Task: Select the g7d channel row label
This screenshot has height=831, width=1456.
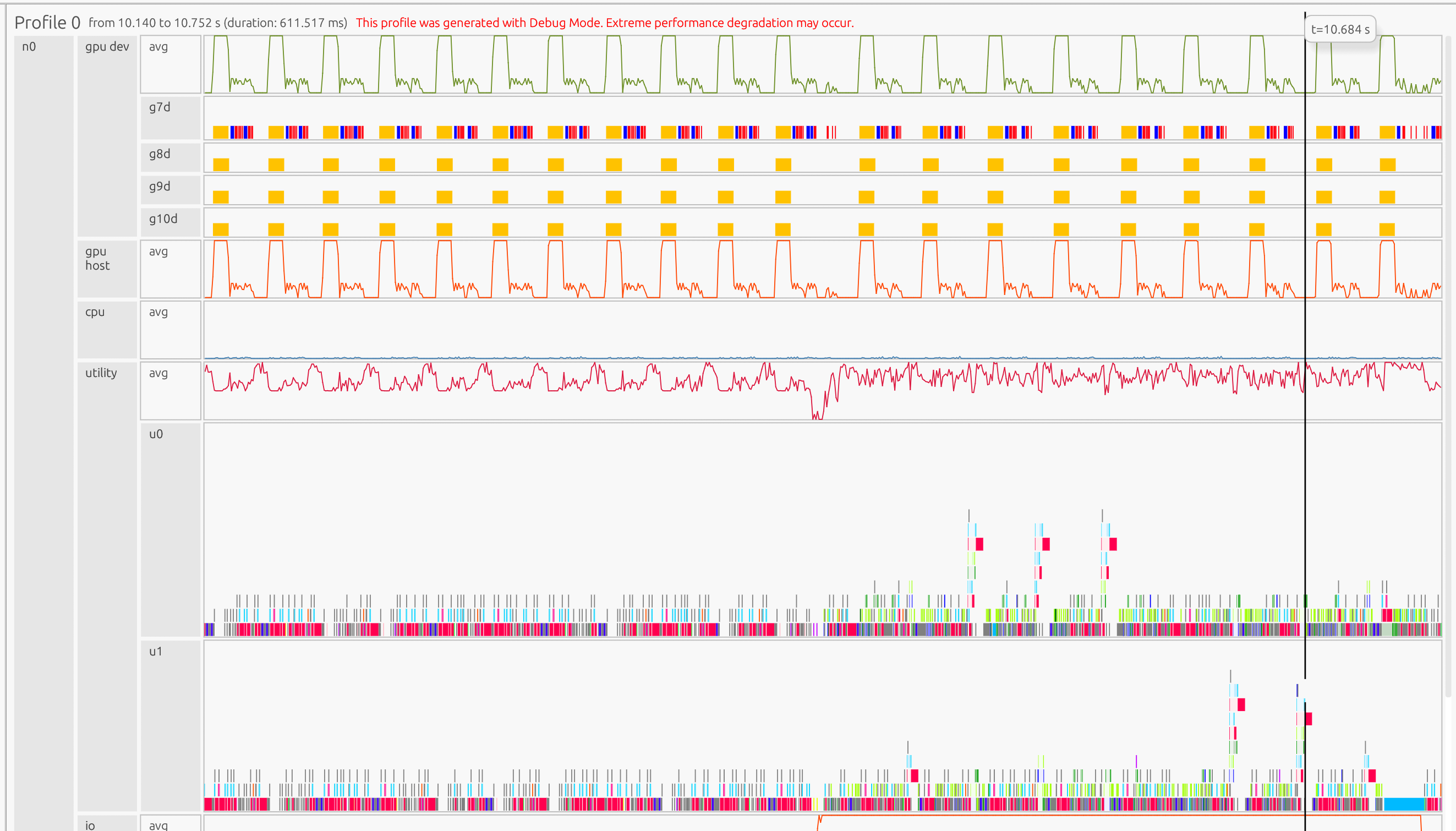Action: point(160,107)
